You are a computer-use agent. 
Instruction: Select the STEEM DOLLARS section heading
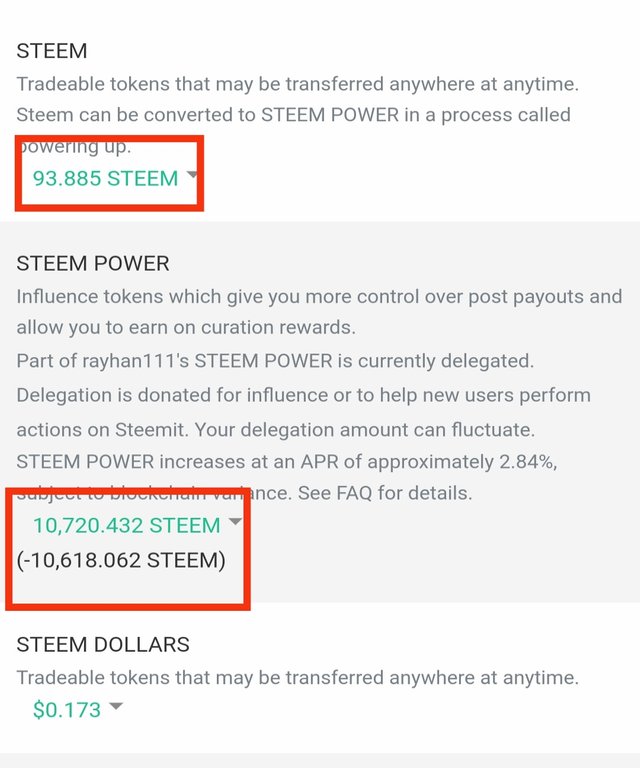click(103, 645)
